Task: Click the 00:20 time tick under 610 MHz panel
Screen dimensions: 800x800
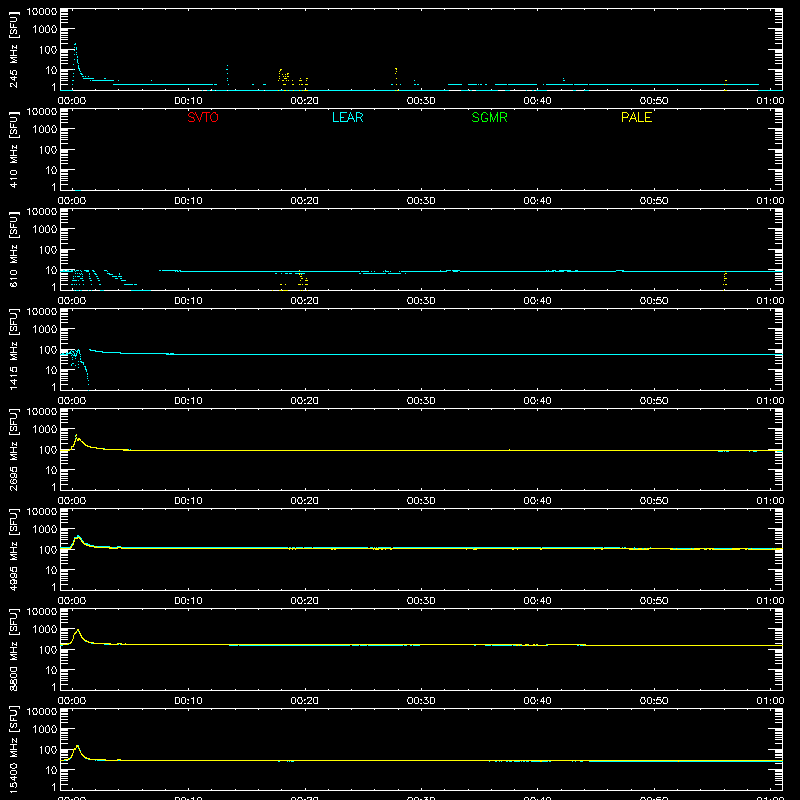Action: click(x=305, y=301)
